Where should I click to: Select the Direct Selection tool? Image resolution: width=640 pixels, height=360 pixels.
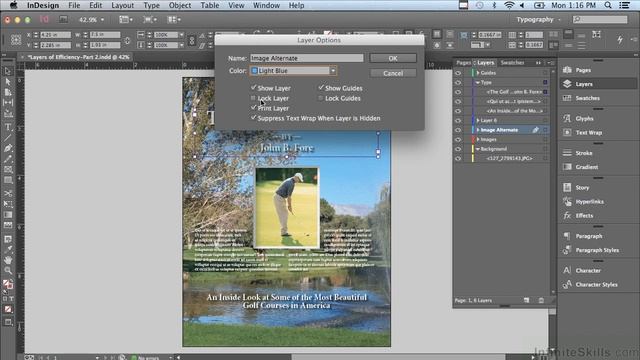[x=8, y=82]
